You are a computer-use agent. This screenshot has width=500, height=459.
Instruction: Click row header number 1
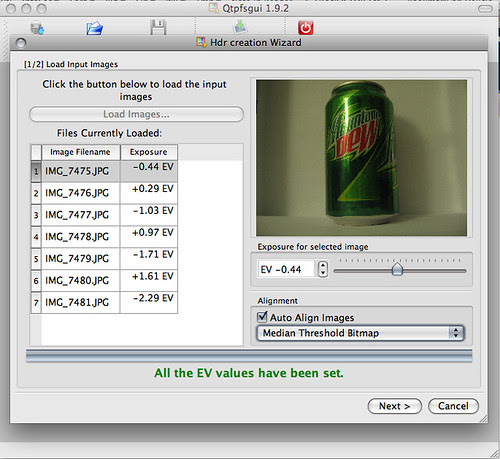coord(36,171)
